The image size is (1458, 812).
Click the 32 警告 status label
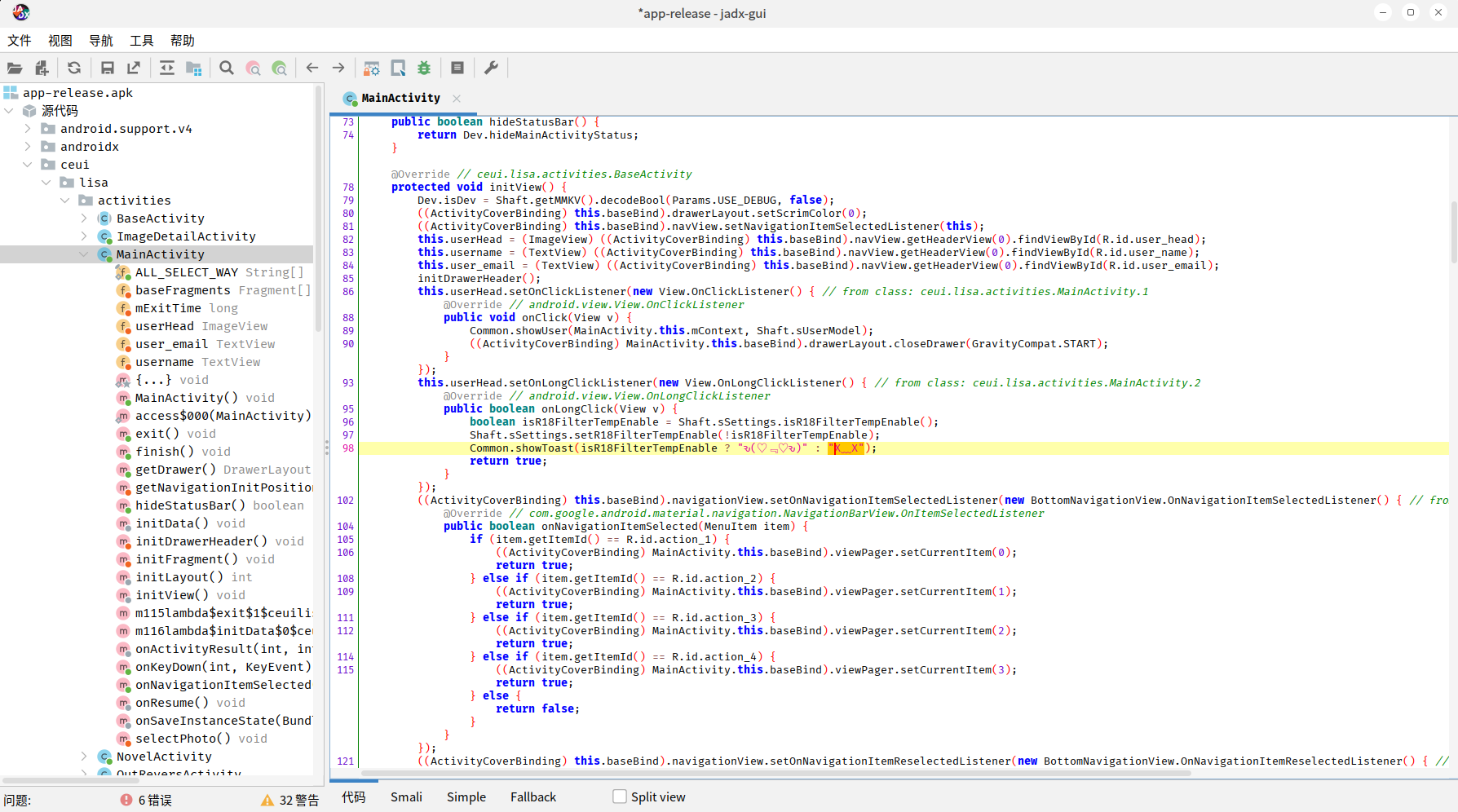click(x=298, y=801)
